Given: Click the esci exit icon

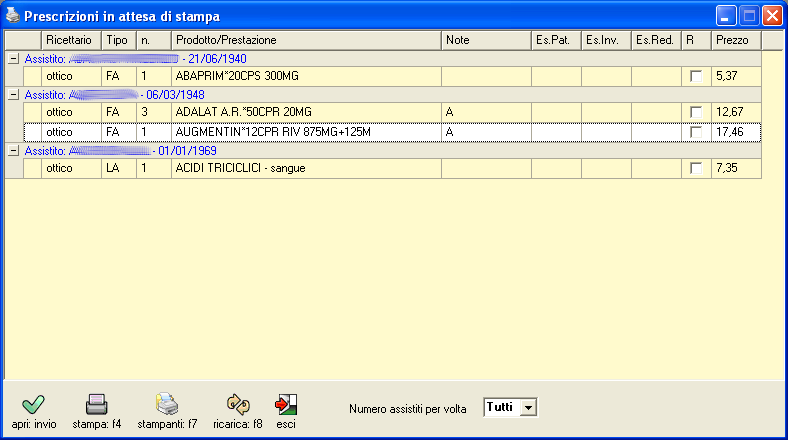Looking at the screenshot, I should tap(286, 405).
